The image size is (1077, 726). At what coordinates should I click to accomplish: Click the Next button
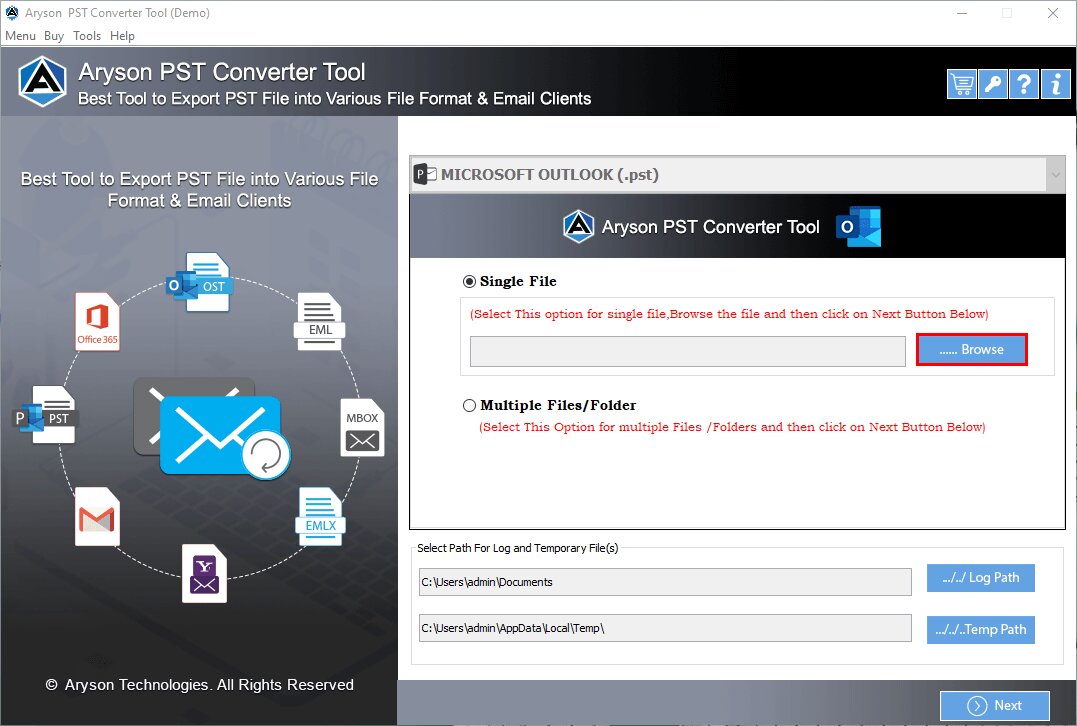coord(995,705)
